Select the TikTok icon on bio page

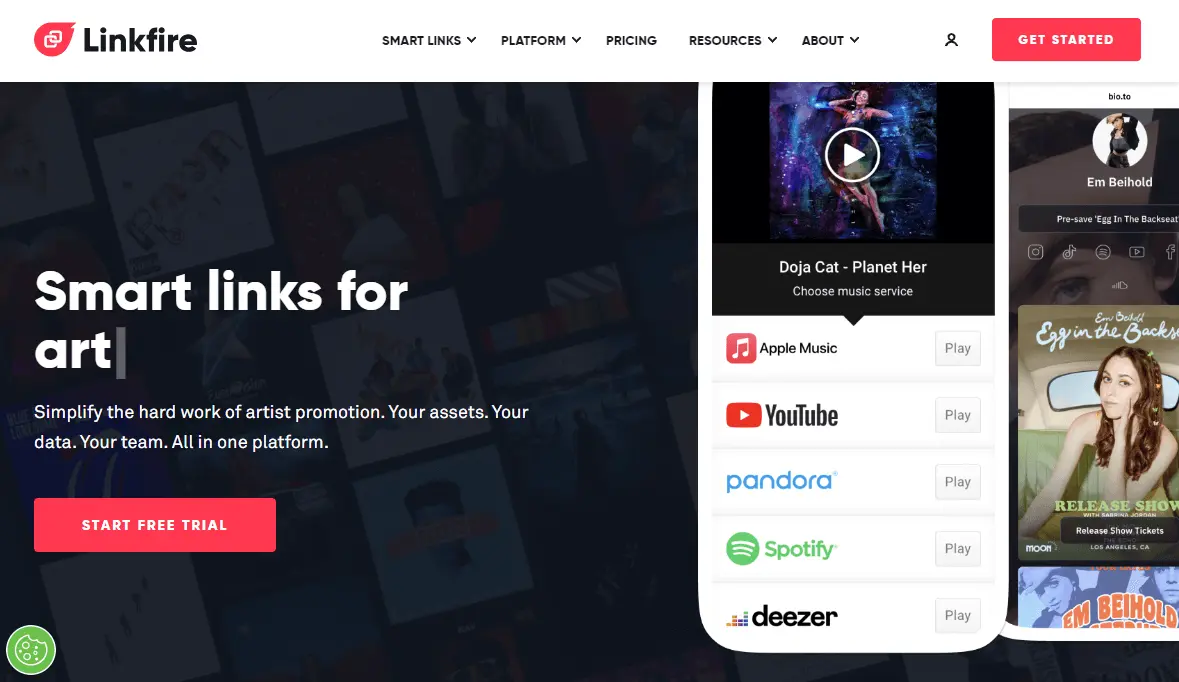click(x=1069, y=252)
